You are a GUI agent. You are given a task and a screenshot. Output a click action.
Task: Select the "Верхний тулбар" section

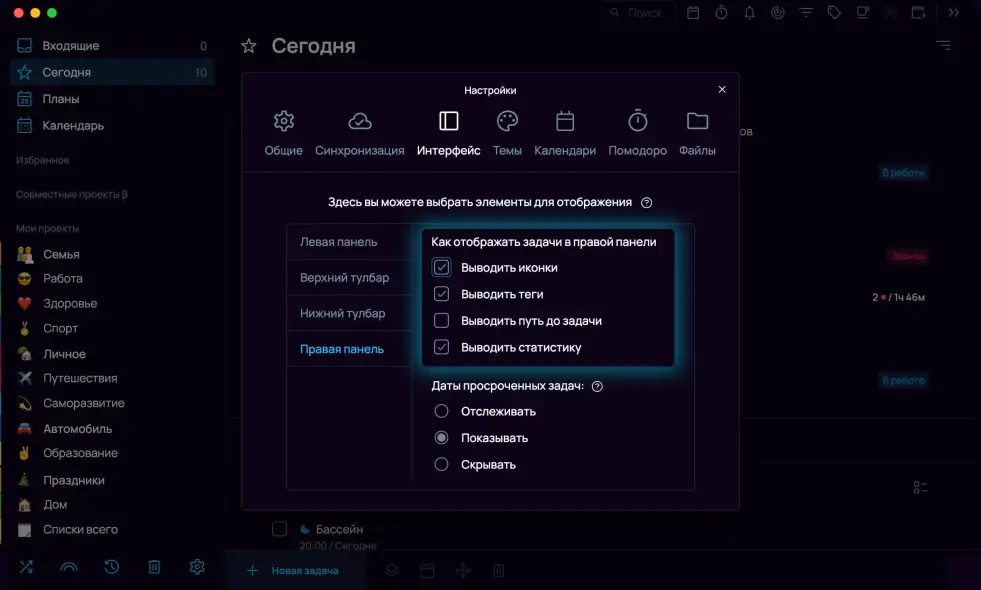point(345,277)
